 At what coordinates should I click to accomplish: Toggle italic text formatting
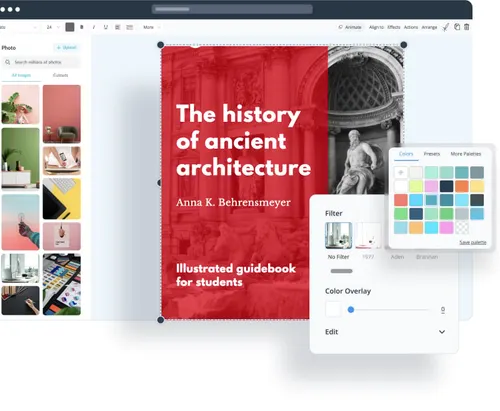[x=94, y=27]
